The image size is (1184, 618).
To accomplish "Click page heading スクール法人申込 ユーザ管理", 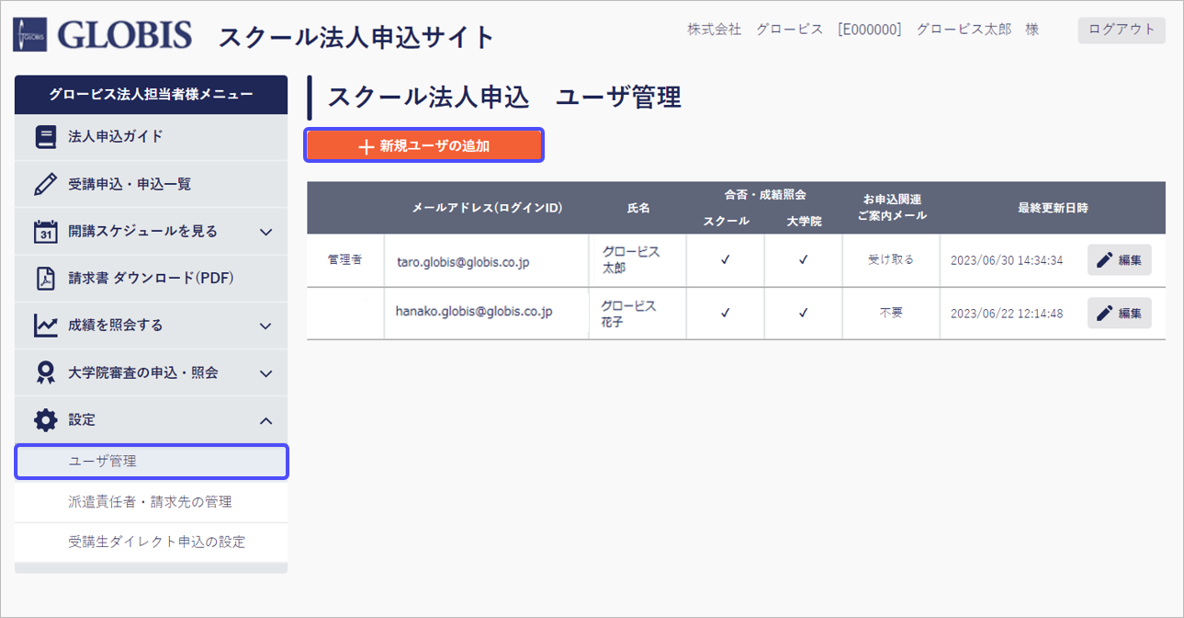I will [x=504, y=97].
